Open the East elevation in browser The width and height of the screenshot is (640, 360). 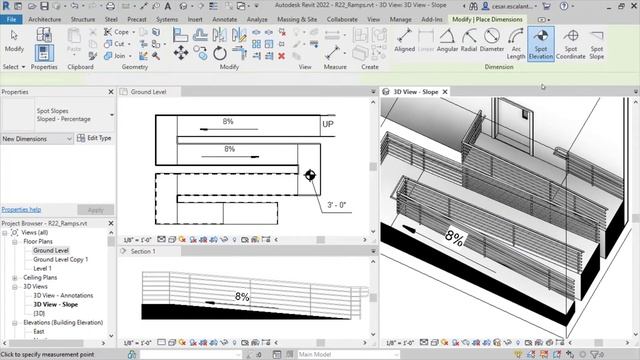pos(39,331)
